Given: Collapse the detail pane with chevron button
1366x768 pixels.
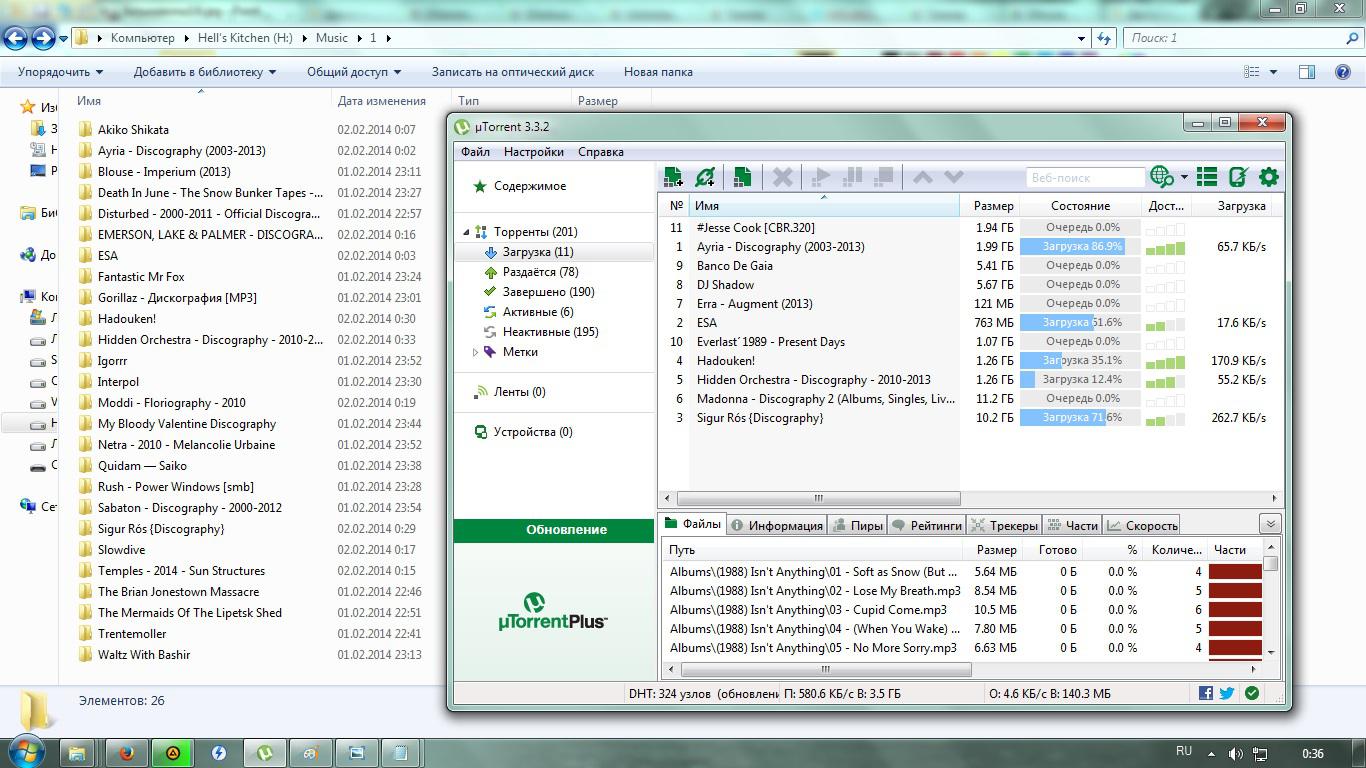Looking at the screenshot, I should point(1270,524).
